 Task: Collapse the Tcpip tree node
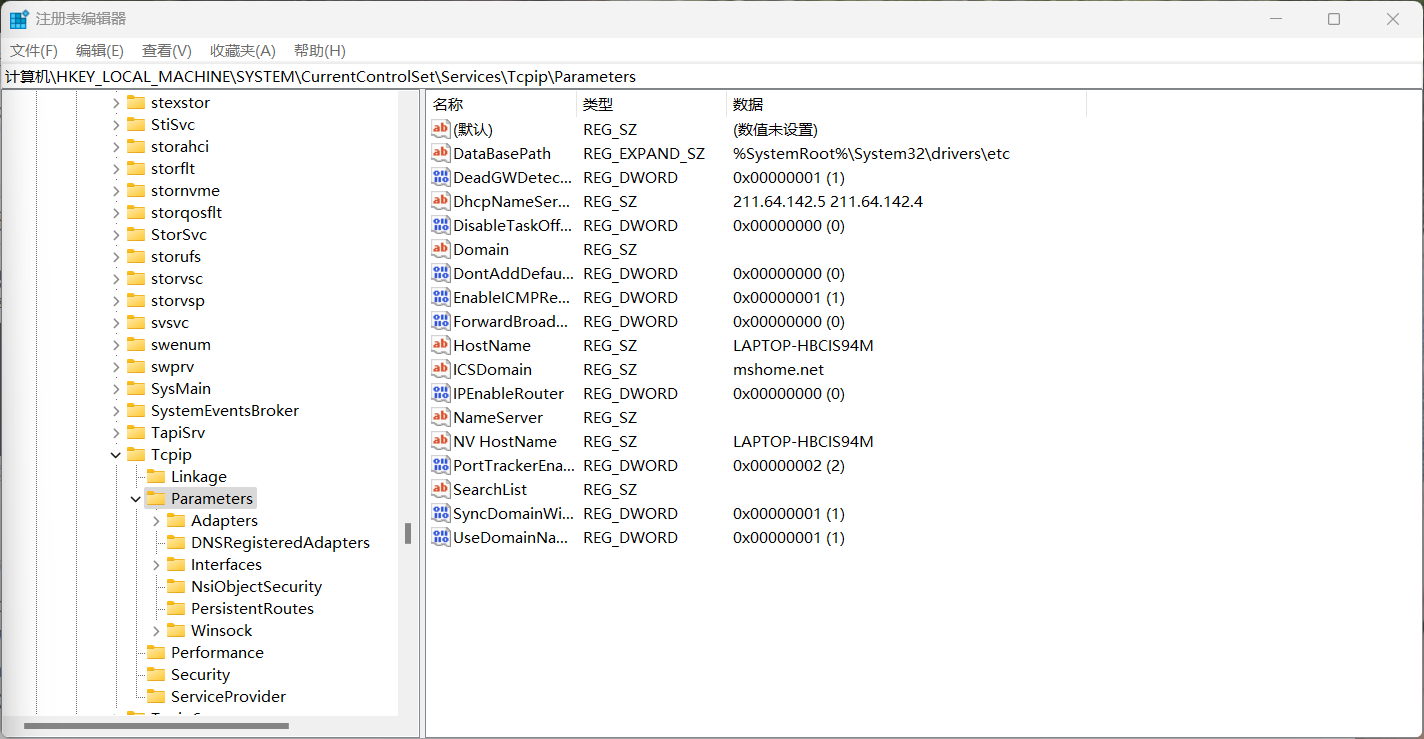[x=116, y=455]
